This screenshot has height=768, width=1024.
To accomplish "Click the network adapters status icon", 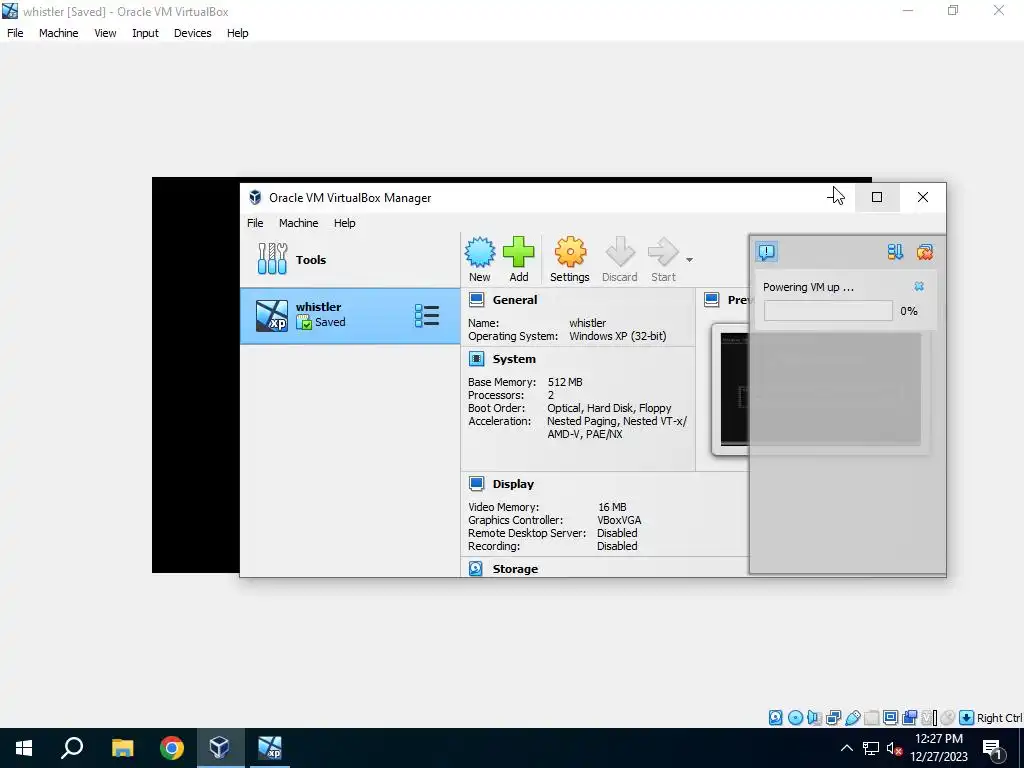I will coord(833,718).
